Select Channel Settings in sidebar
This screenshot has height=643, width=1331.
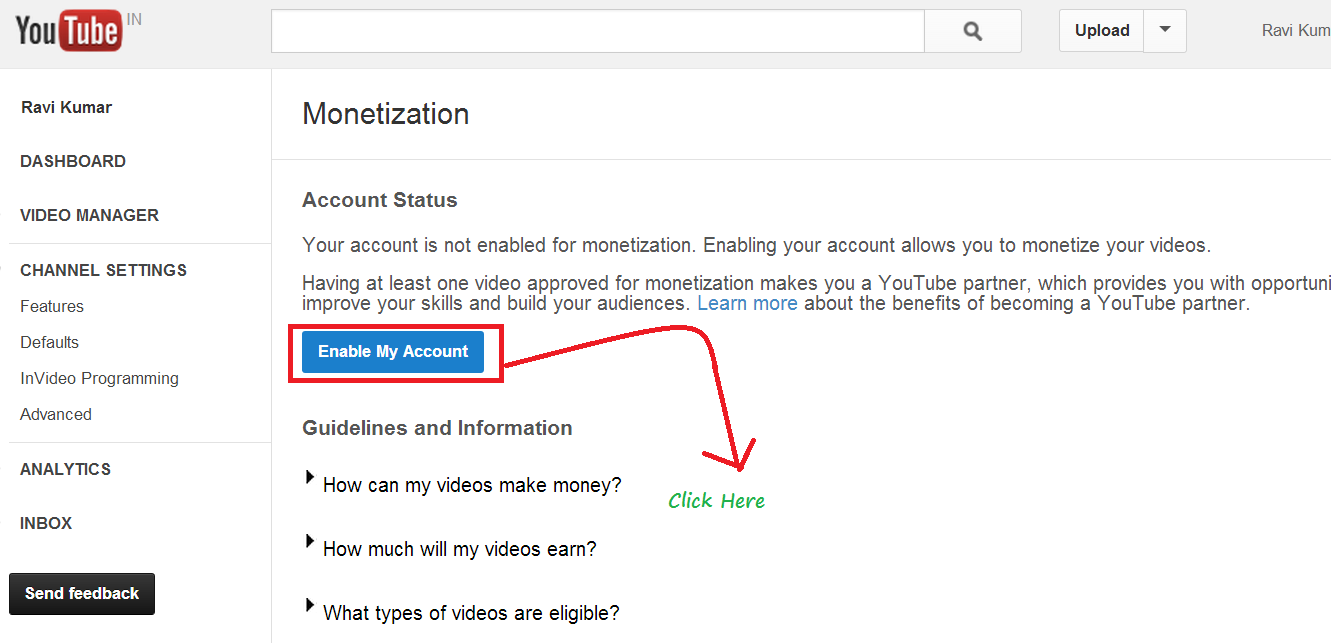tap(103, 270)
